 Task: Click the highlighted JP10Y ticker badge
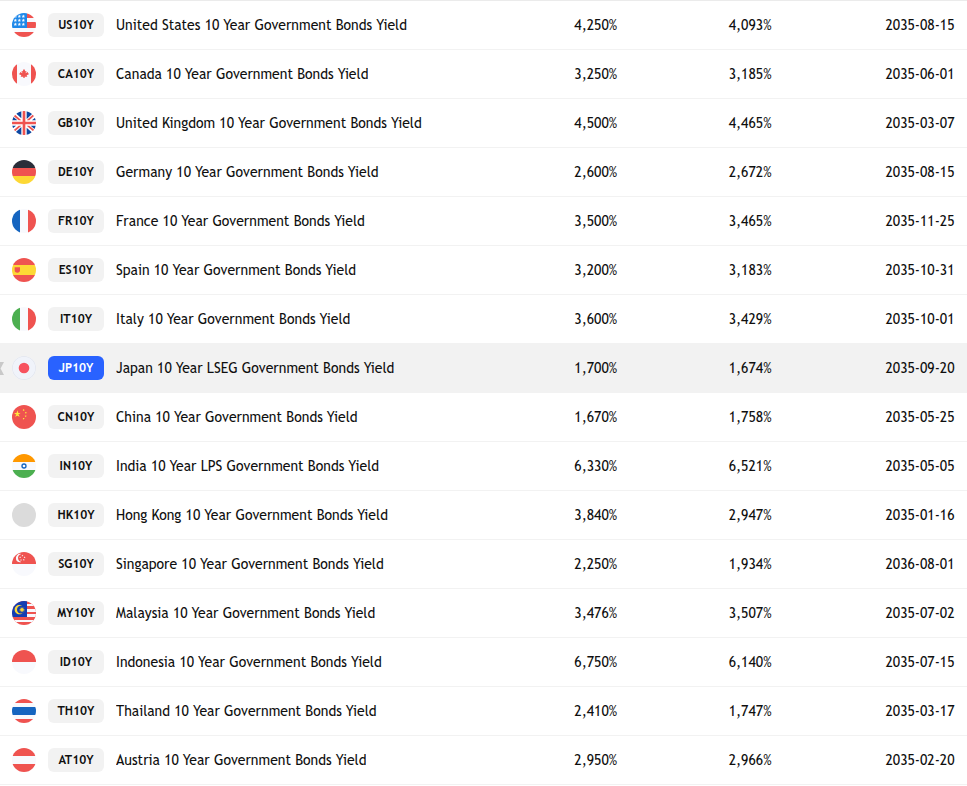76,368
